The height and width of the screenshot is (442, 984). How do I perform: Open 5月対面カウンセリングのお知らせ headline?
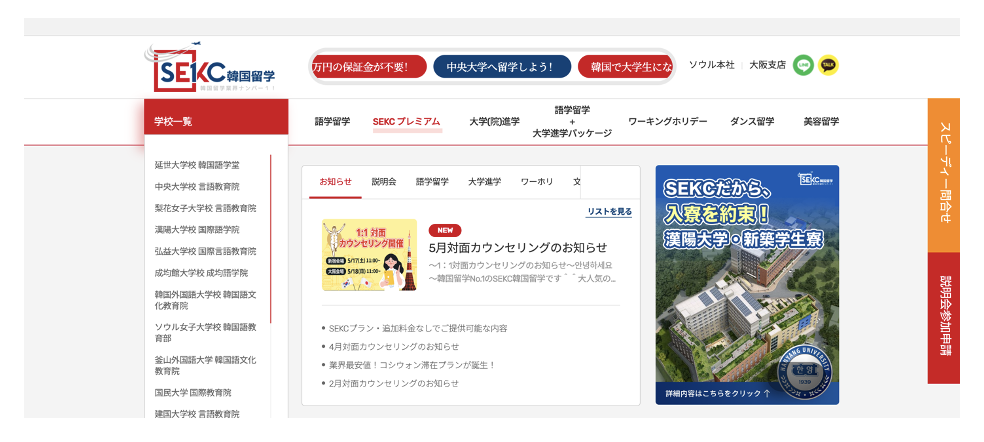518,247
